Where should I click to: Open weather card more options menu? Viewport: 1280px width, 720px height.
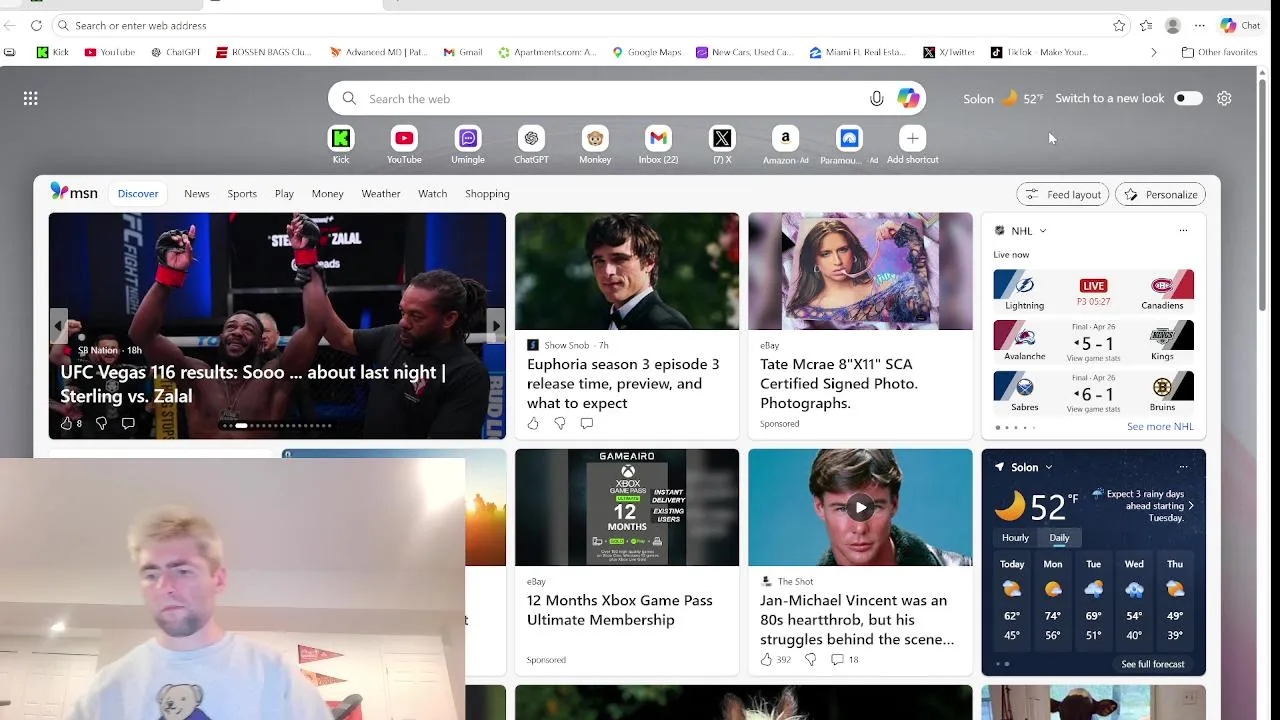click(x=1183, y=467)
